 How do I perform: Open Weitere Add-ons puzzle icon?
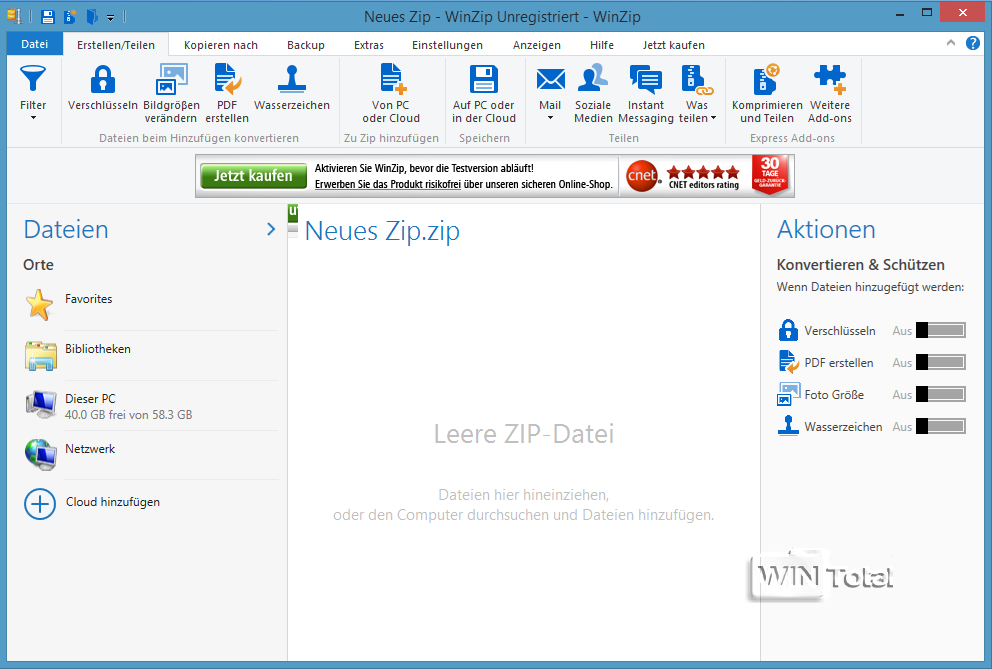829,80
